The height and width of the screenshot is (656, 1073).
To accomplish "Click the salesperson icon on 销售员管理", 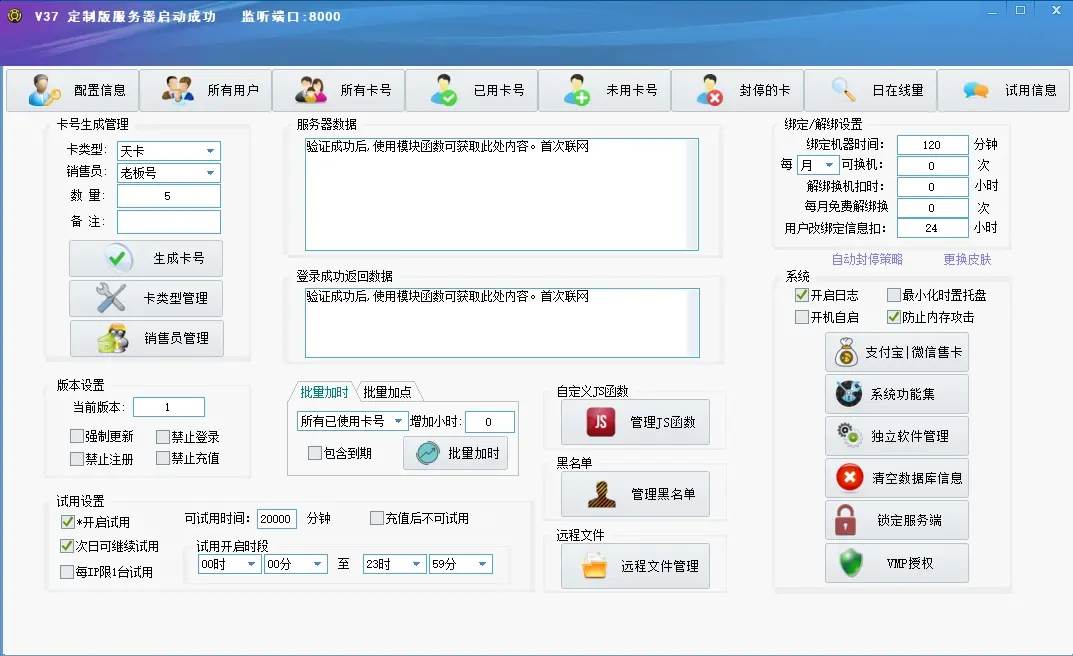I will 113,338.
